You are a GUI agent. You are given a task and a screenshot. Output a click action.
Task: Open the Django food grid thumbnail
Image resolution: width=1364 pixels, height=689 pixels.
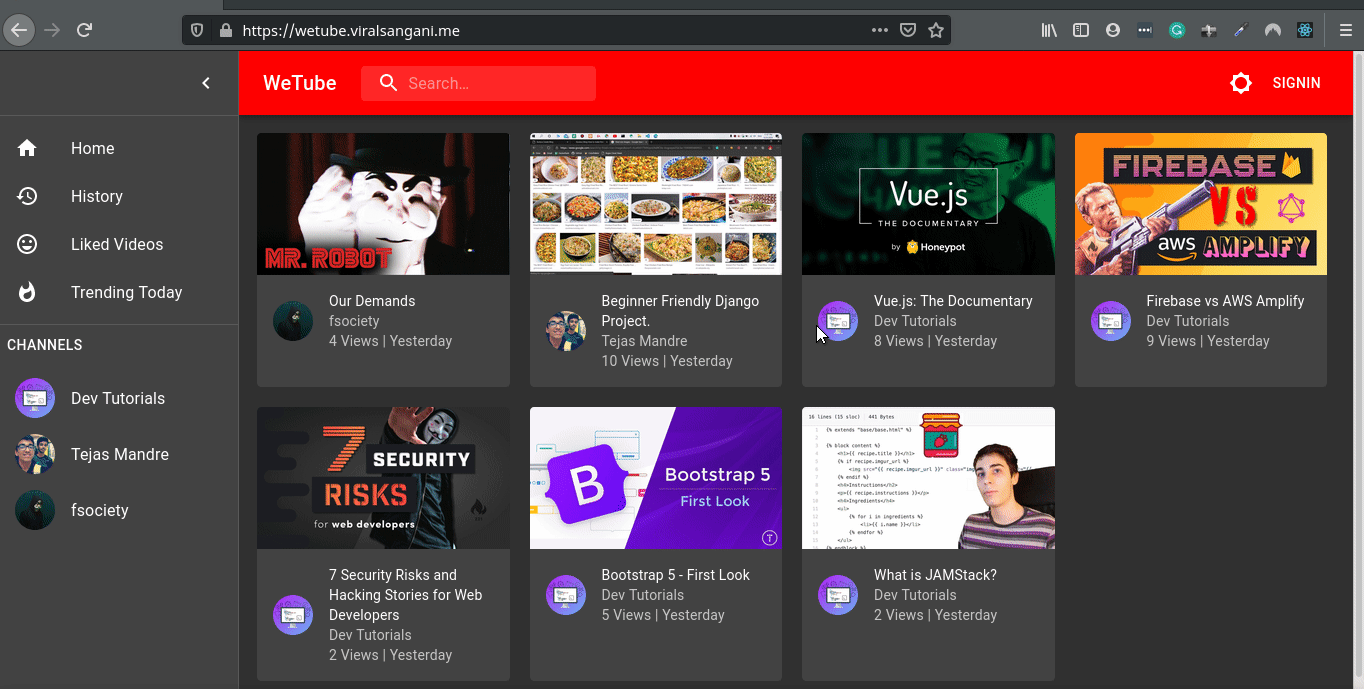(656, 204)
